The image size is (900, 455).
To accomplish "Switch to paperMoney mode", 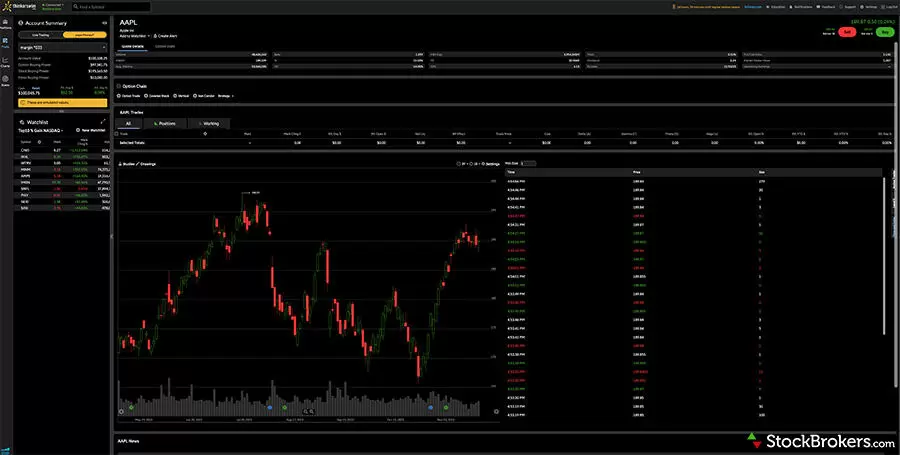I will point(83,34).
